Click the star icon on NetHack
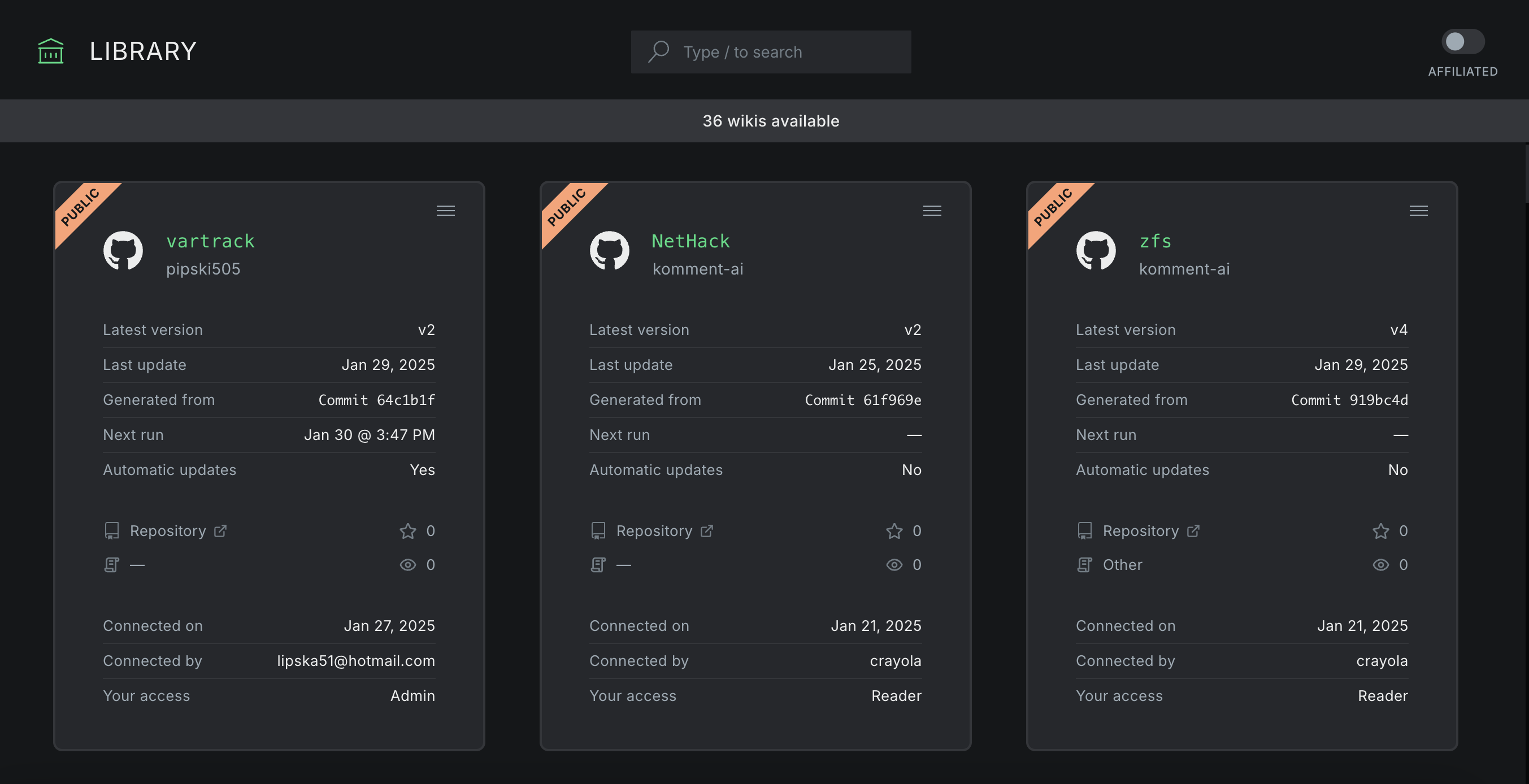The image size is (1529, 784). tap(894, 530)
